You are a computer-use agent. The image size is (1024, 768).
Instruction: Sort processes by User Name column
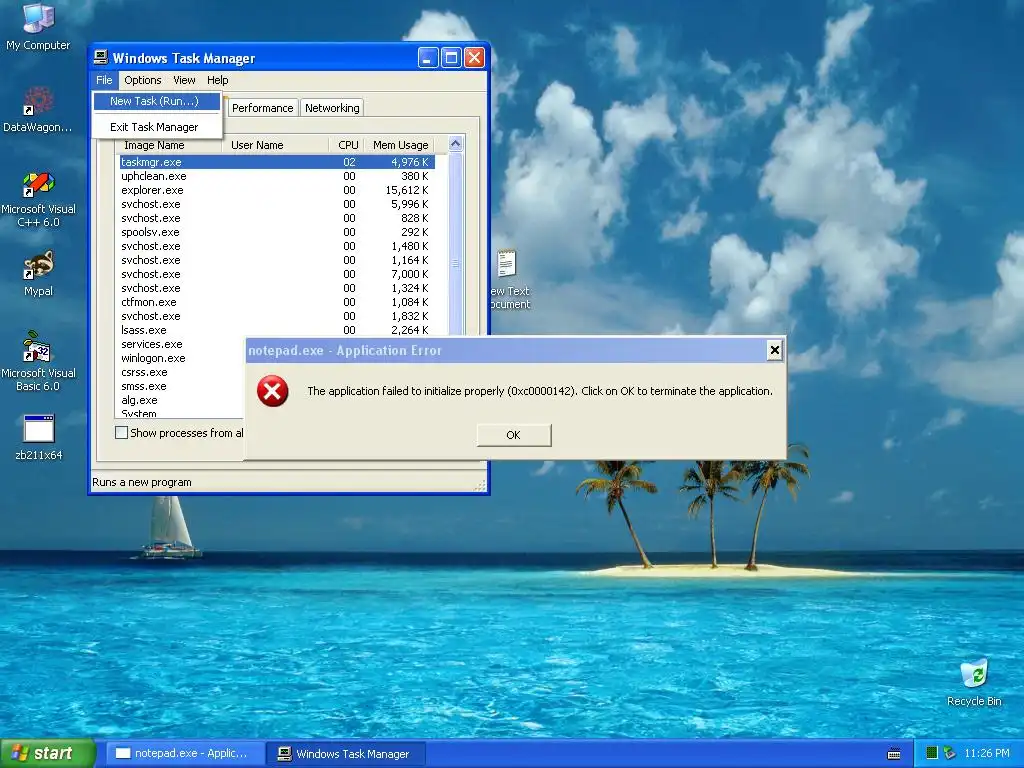275,145
